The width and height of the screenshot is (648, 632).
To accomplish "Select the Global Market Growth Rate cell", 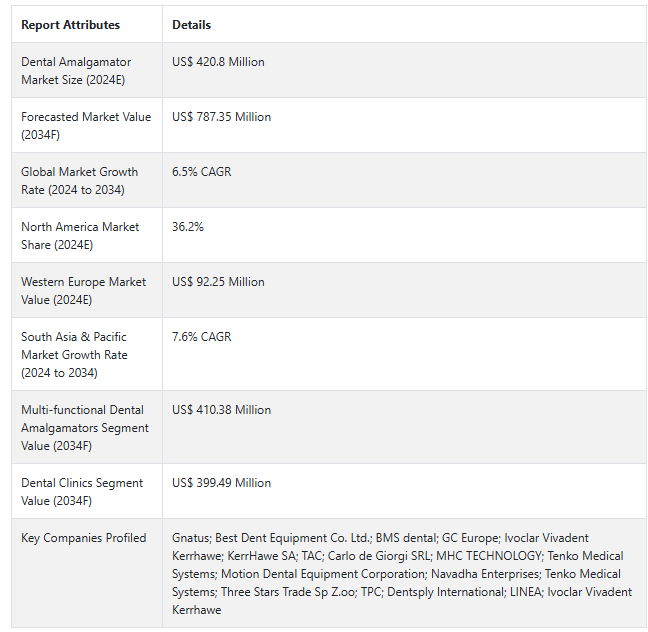I will (x=80, y=181).
